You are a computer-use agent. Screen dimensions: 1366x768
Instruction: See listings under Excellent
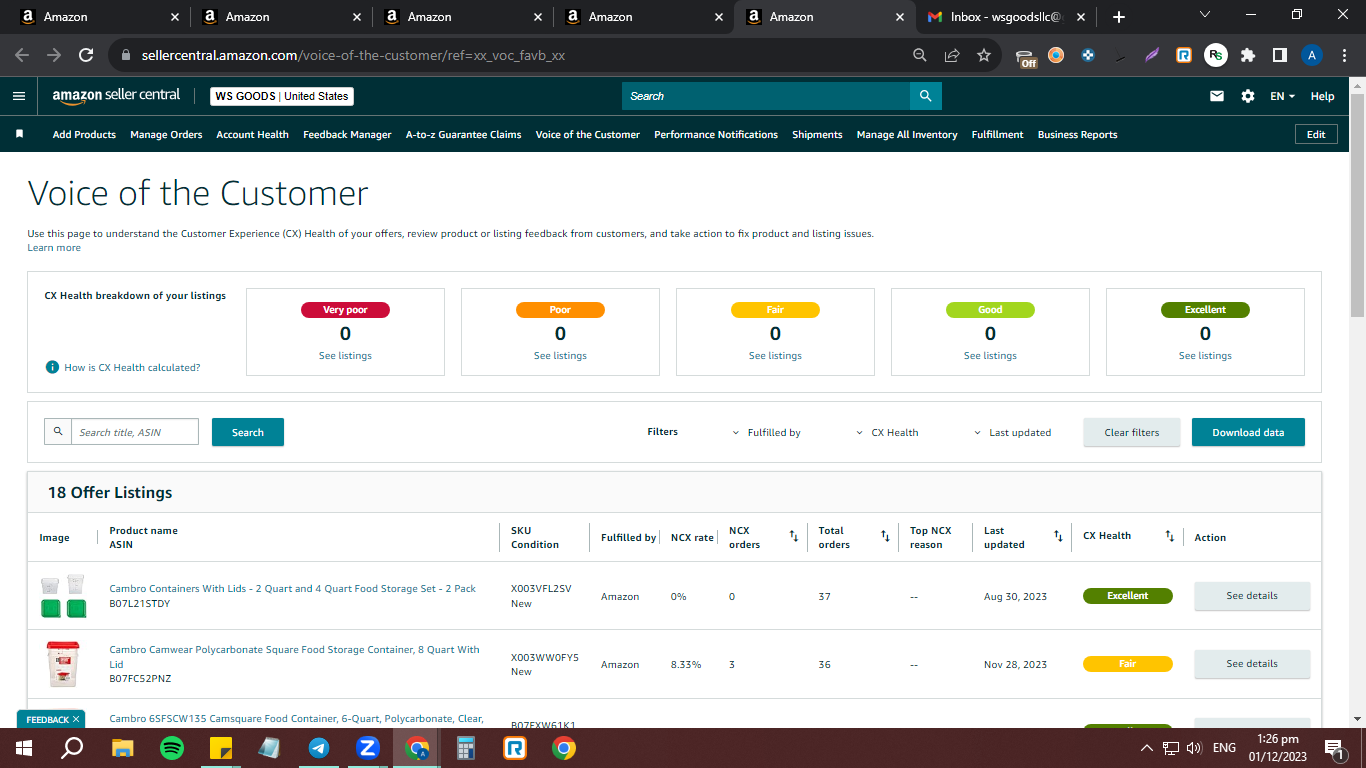point(1205,356)
